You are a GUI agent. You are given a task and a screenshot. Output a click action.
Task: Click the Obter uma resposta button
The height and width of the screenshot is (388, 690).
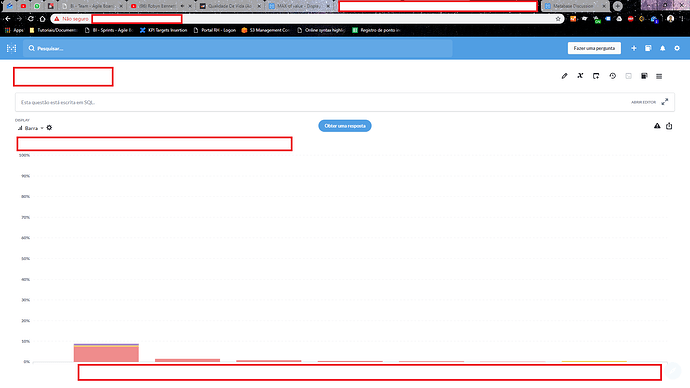[x=345, y=126]
